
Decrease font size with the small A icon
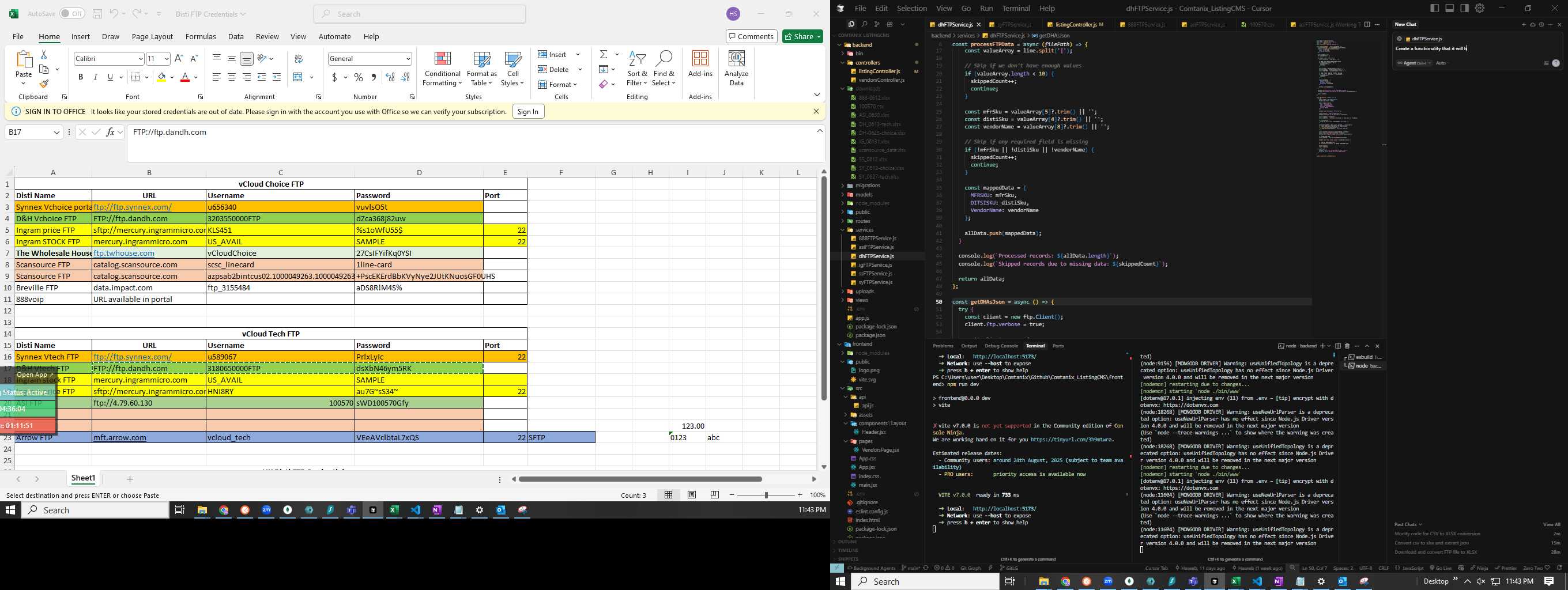point(194,58)
